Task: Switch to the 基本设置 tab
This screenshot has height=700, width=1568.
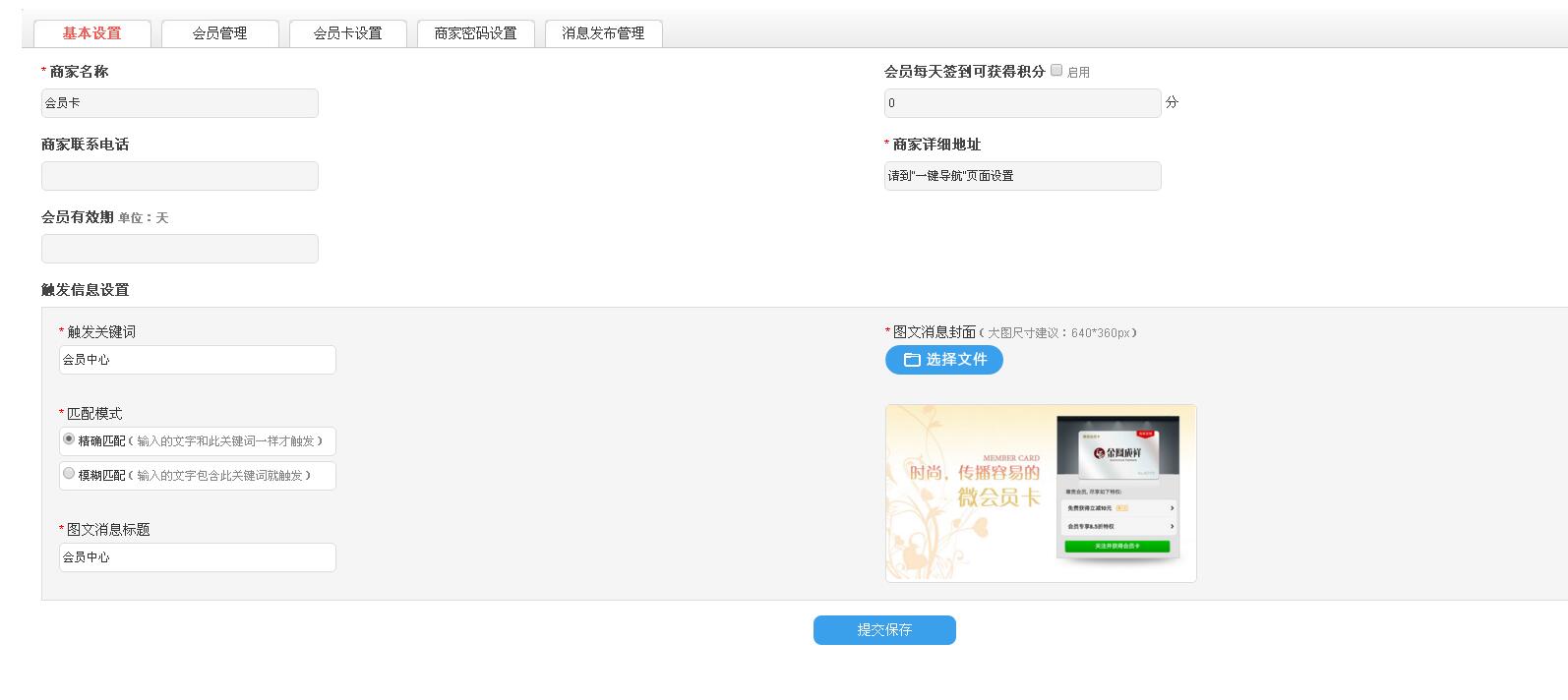Action: (x=92, y=33)
